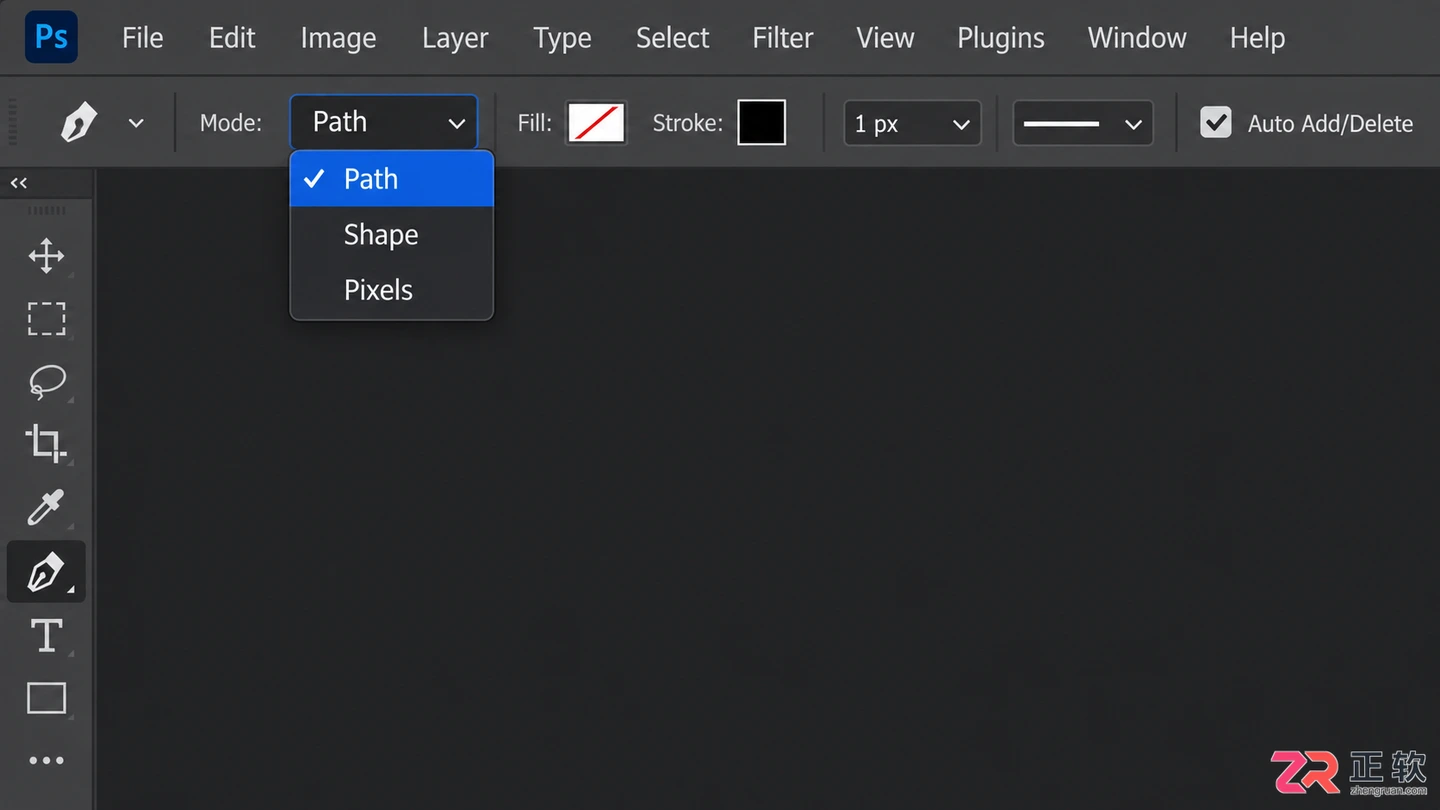Select the Eyedropper tool
The image size is (1440, 810).
click(46, 507)
